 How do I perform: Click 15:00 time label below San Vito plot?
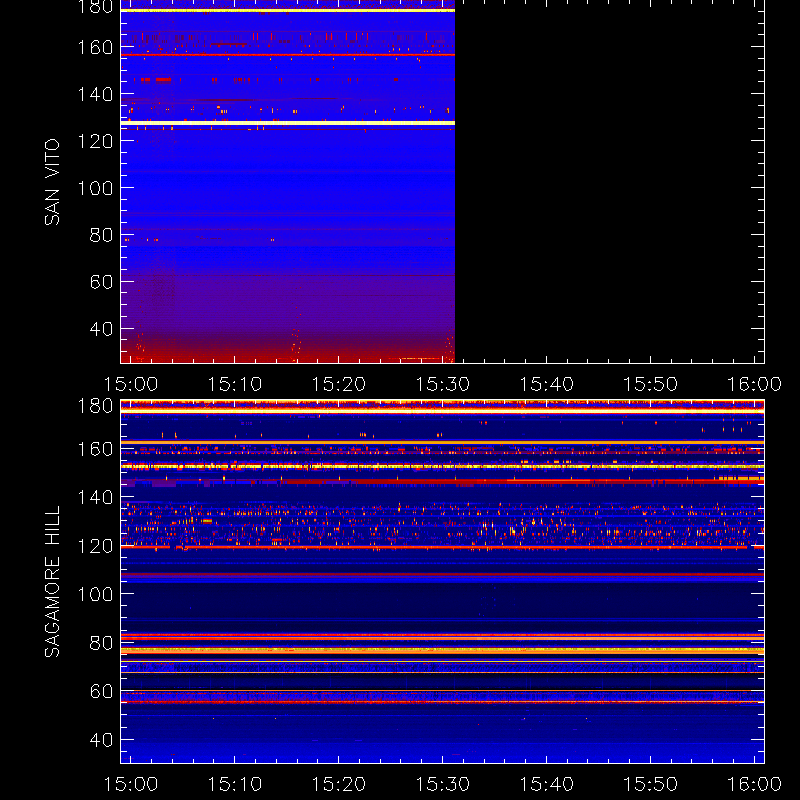pyautogui.click(x=131, y=384)
